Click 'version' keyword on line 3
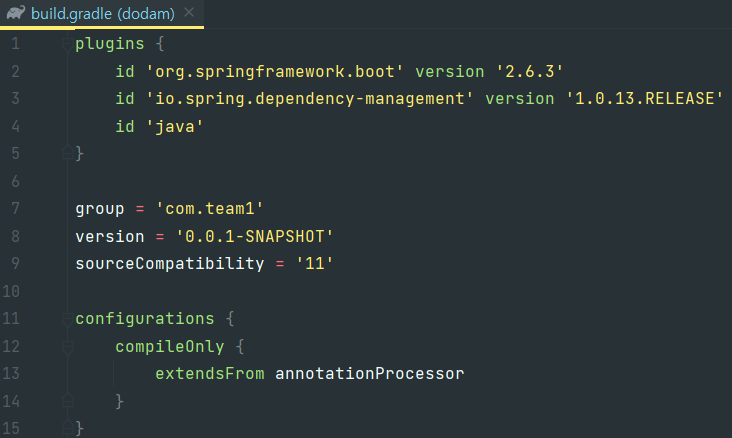 point(520,99)
